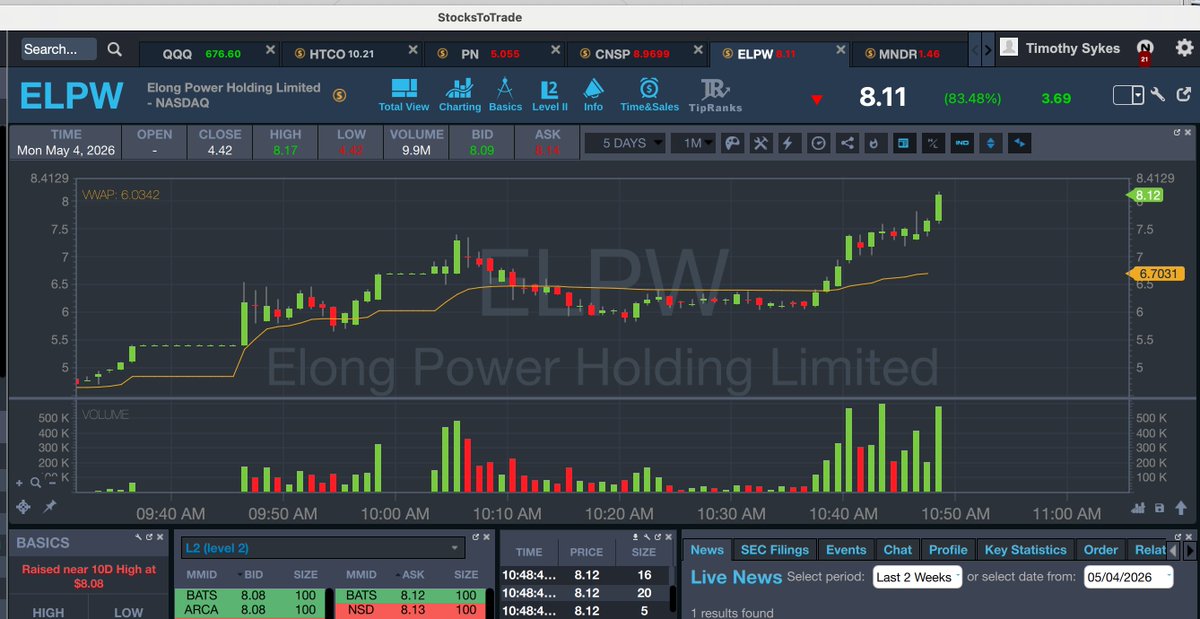Open the layout selector dropdown near wrench
The width and height of the screenshot is (1200, 619).
click(1128, 96)
